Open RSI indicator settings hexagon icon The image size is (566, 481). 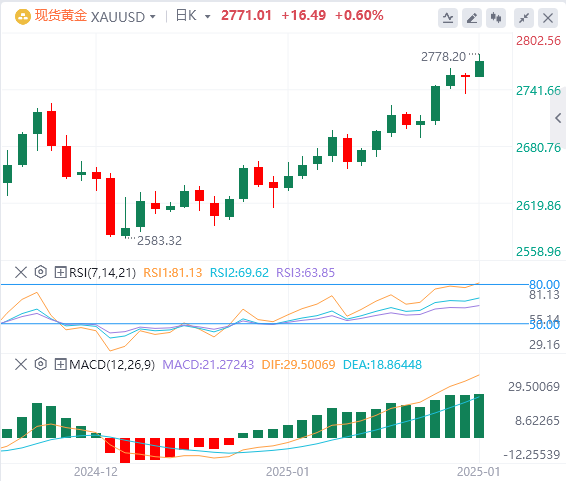[41, 272]
